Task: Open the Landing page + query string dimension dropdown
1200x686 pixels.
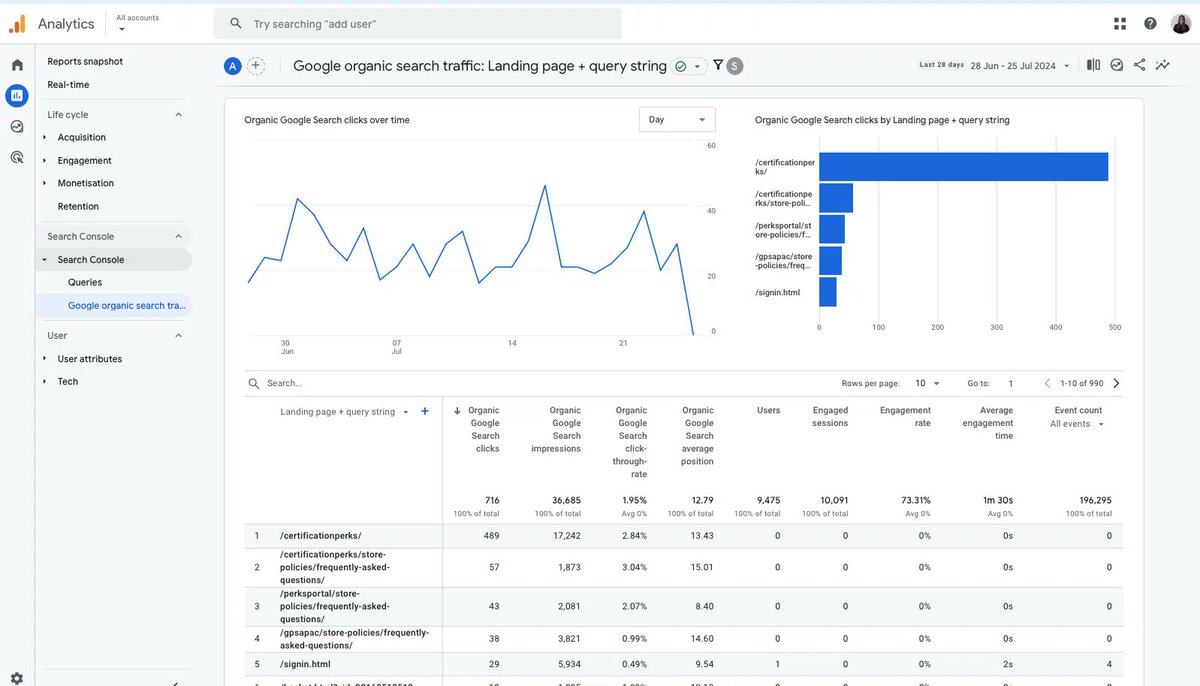Action: (344, 412)
